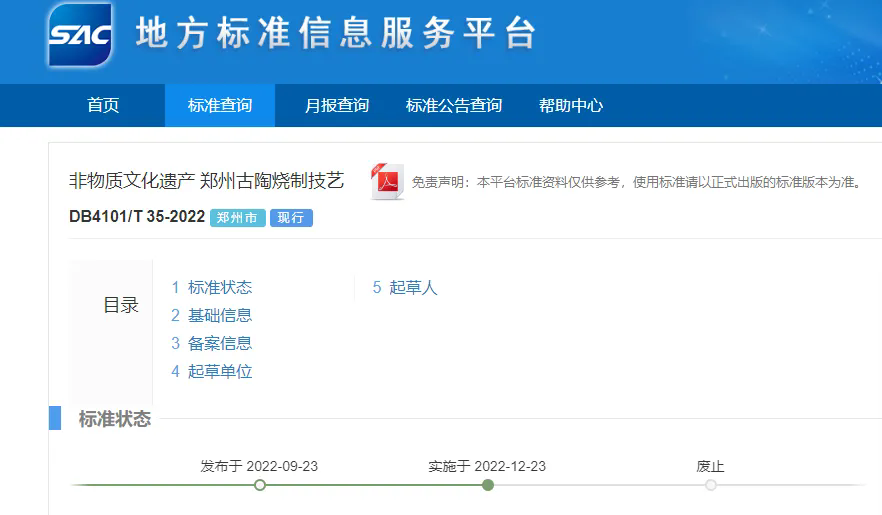Click the 废止 timeline marker
Screen dimensions: 882x515
click(x=711, y=485)
